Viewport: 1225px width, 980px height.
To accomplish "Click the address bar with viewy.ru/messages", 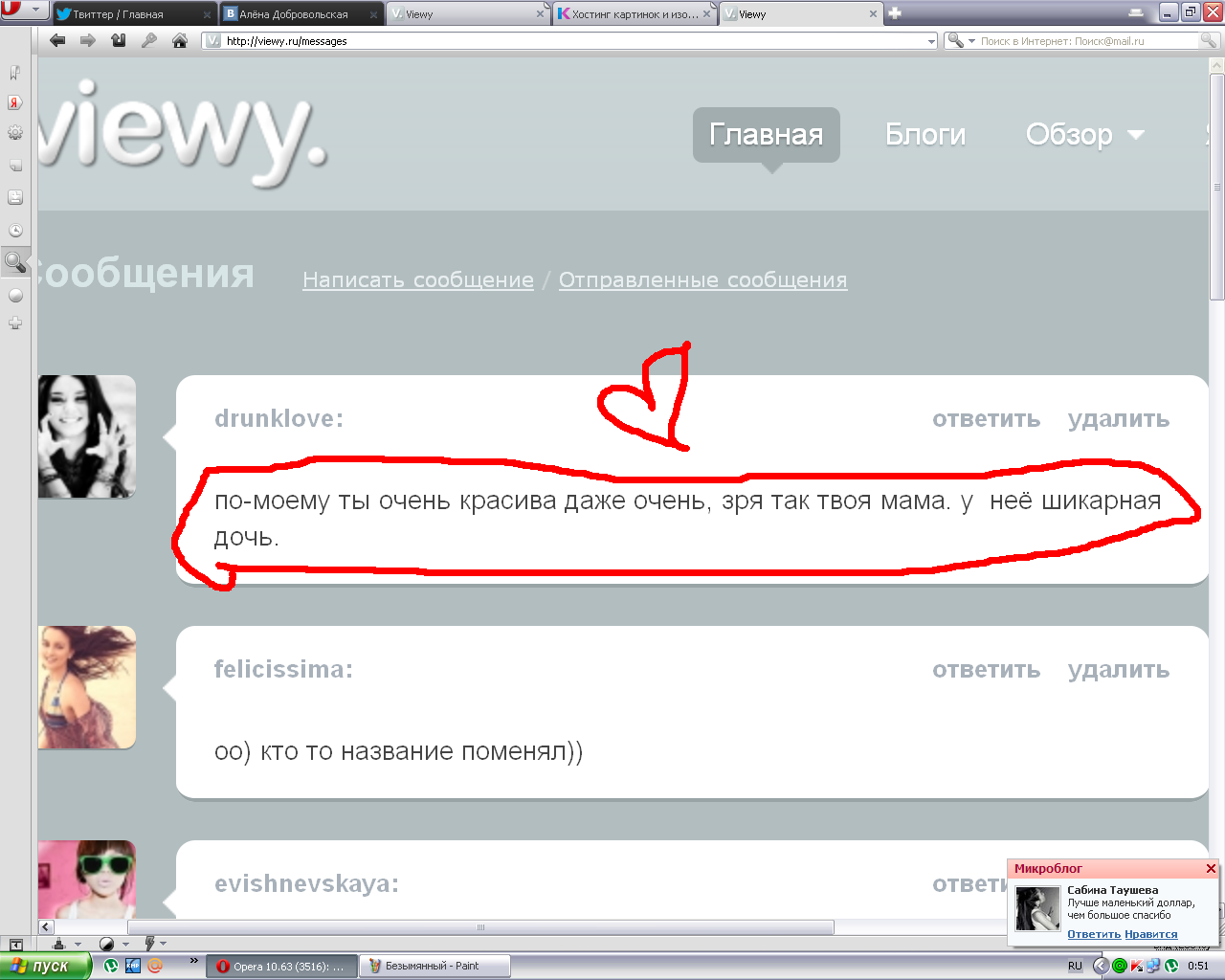I will [x=570, y=40].
